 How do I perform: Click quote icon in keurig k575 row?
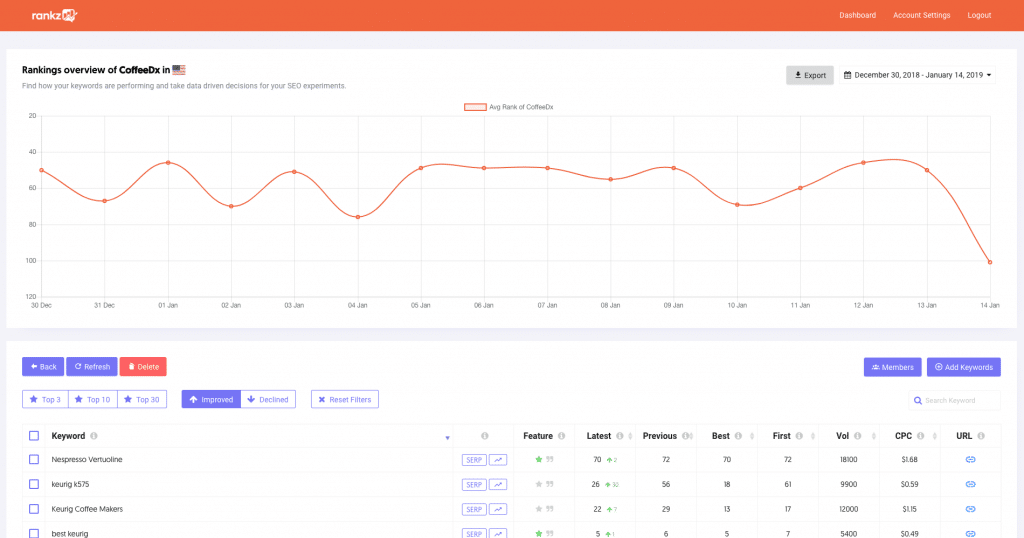550,484
